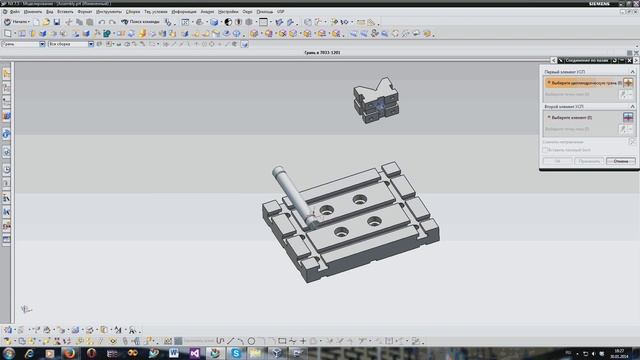
Task: Open the Начало start dropdown
Action: click(17, 22)
